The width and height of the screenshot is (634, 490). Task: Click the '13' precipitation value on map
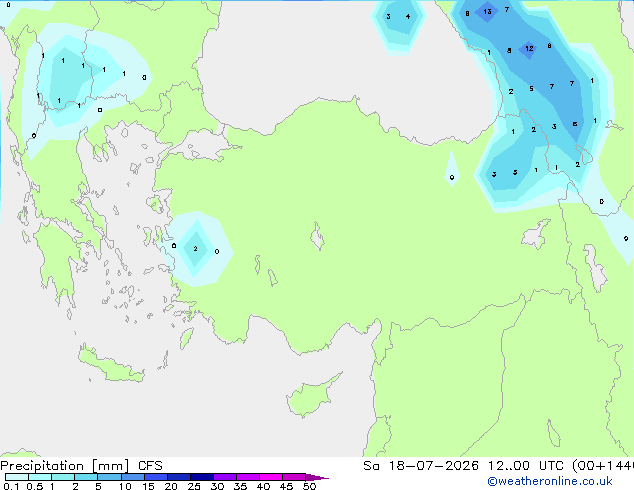click(x=487, y=11)
